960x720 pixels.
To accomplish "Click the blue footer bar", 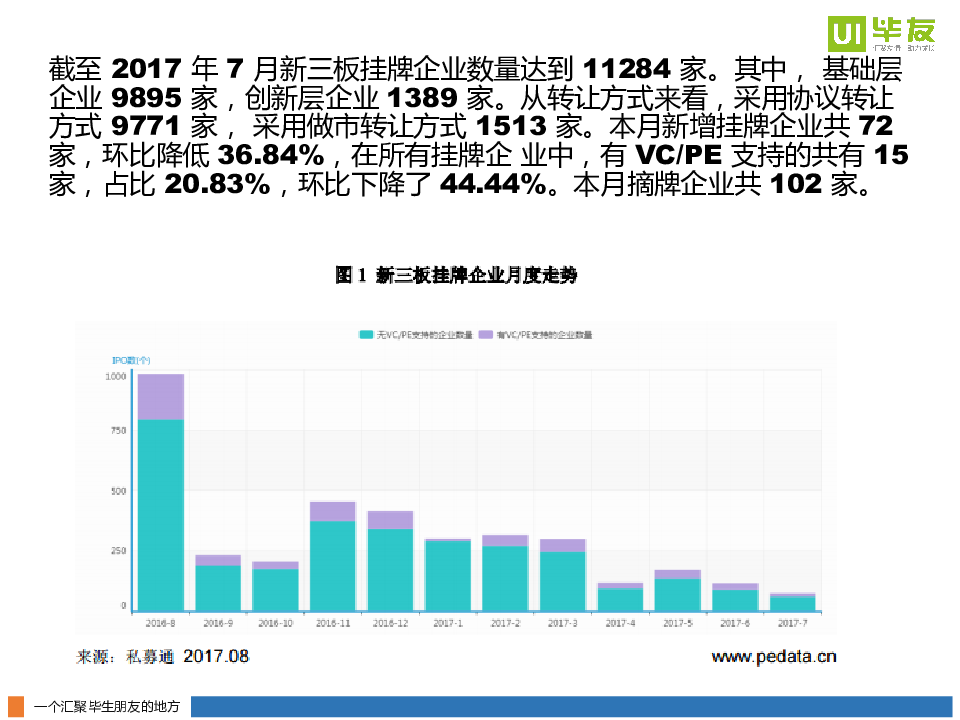I will pos(571,706).
